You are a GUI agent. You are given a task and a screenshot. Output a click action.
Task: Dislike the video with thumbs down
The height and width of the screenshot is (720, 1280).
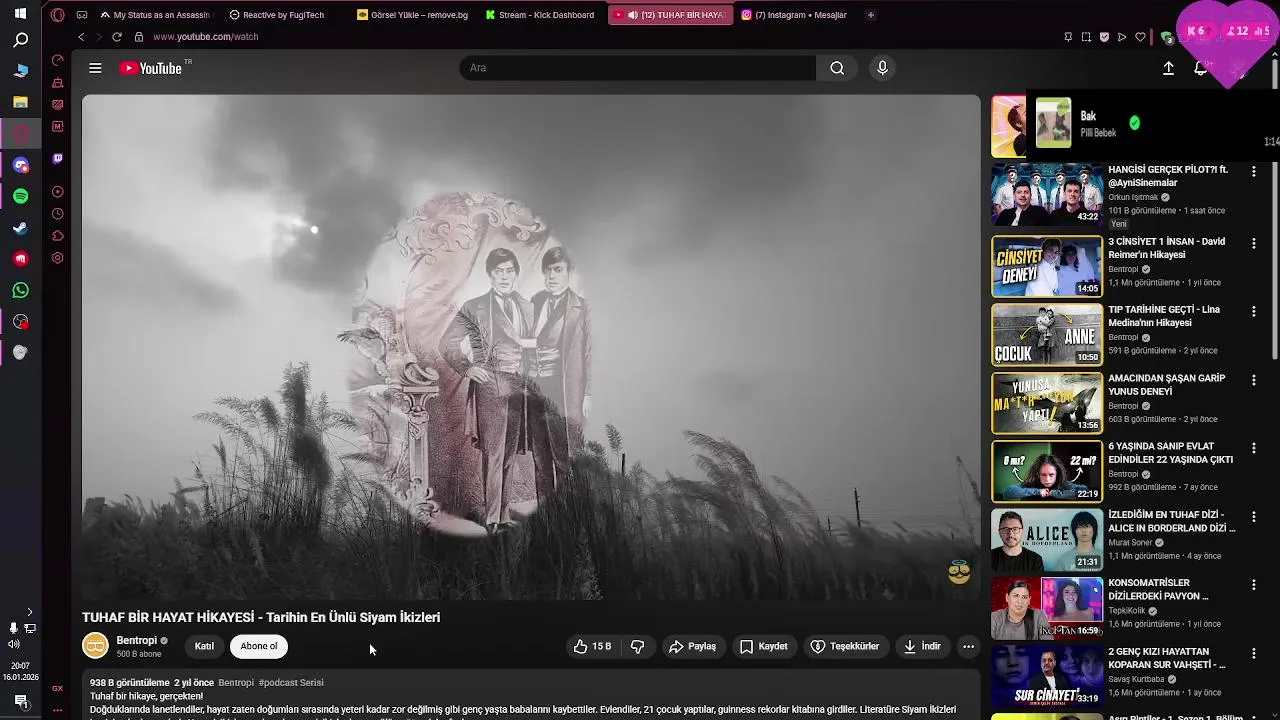[638, 647]
